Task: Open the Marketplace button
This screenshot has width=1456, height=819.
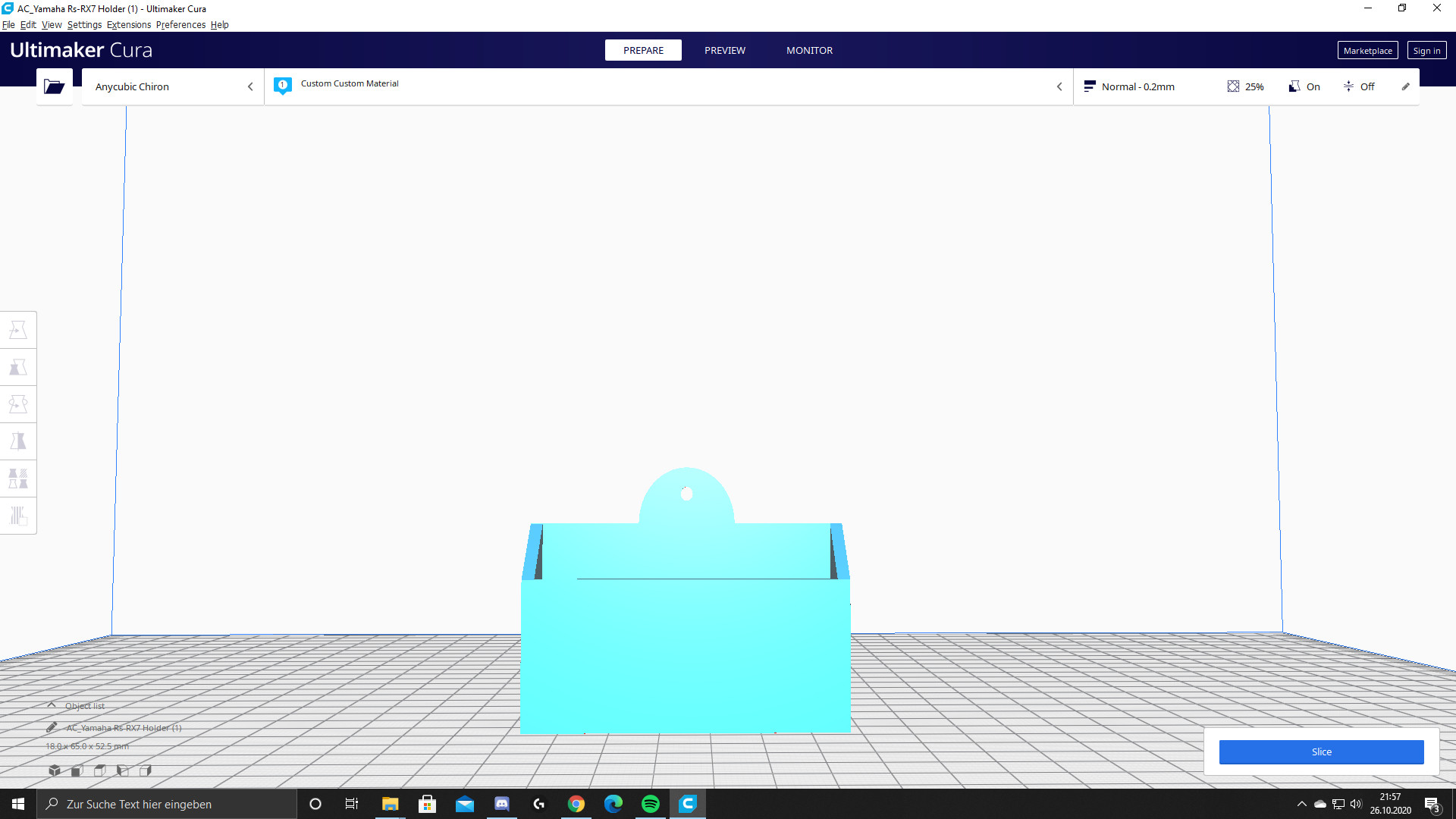Action: (x=1367, y=50)
